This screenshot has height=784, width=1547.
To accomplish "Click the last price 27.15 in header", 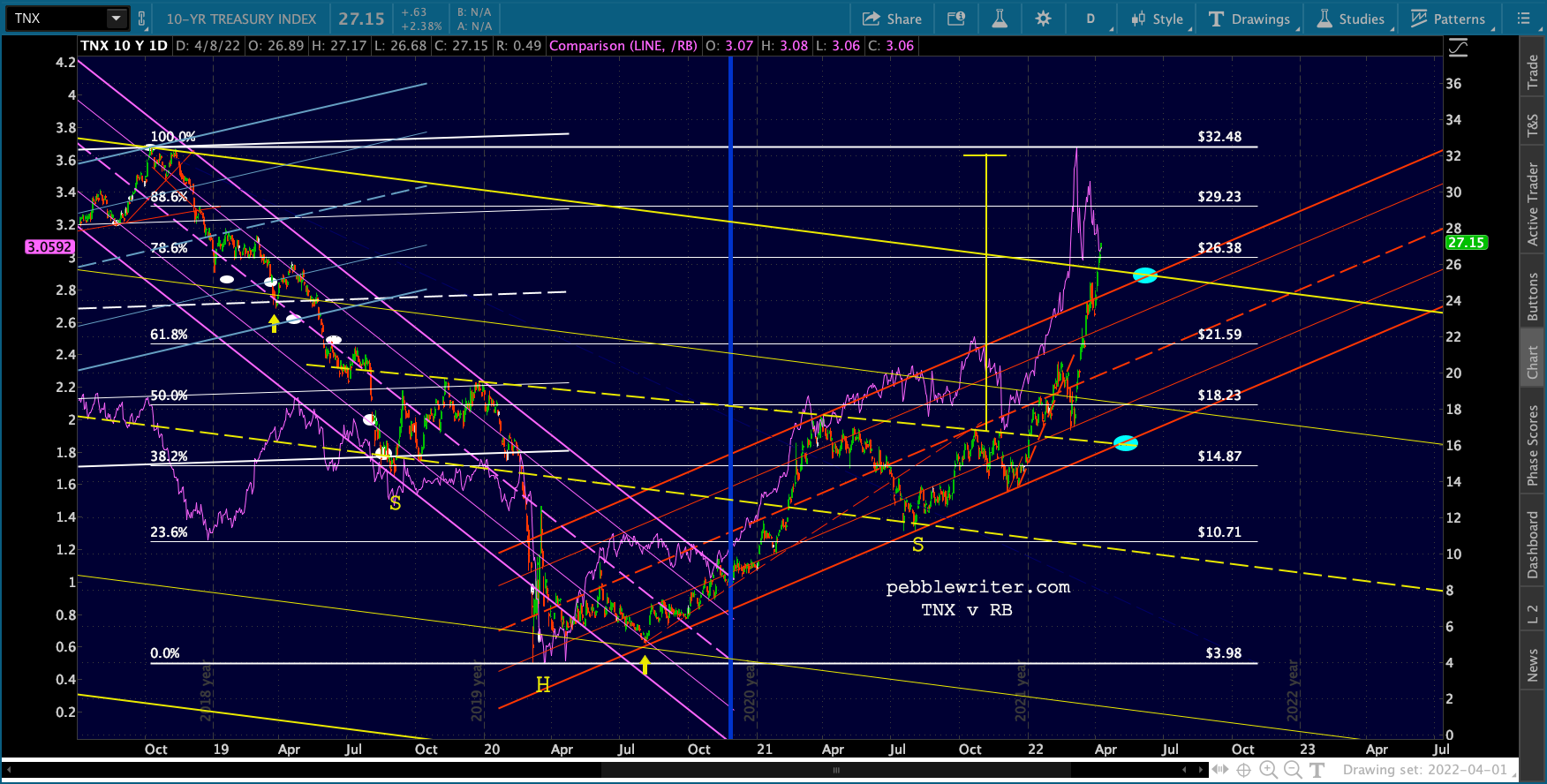I will point(361,19).
